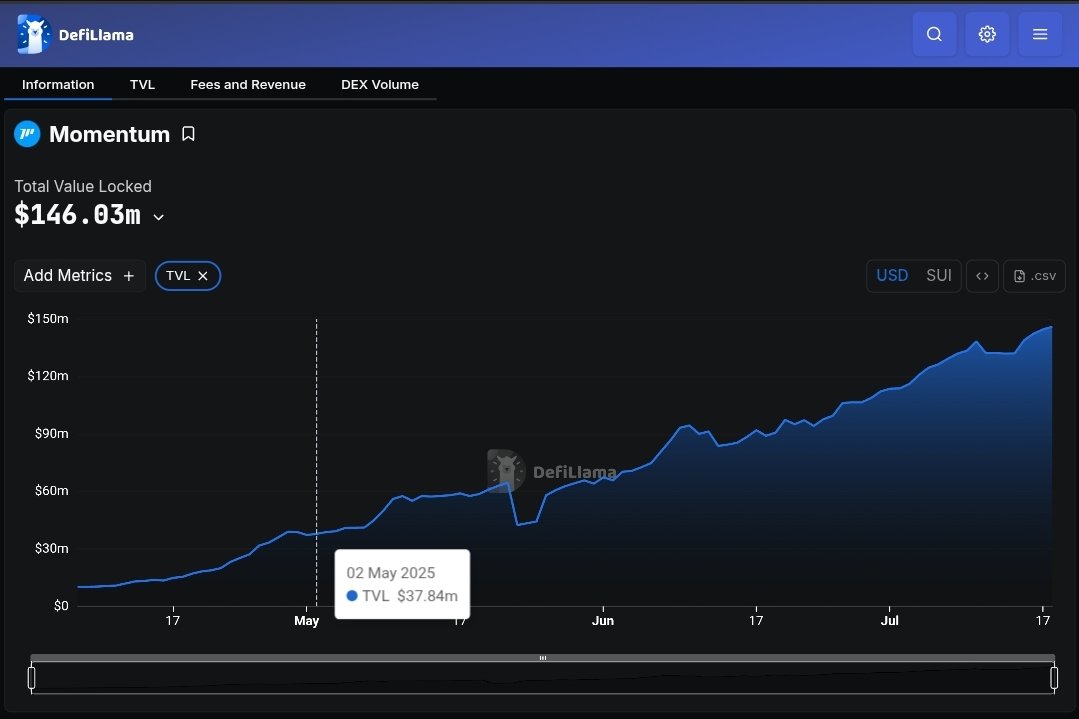
Task: Click the embed chart code icon
Action: click(982, 276)
